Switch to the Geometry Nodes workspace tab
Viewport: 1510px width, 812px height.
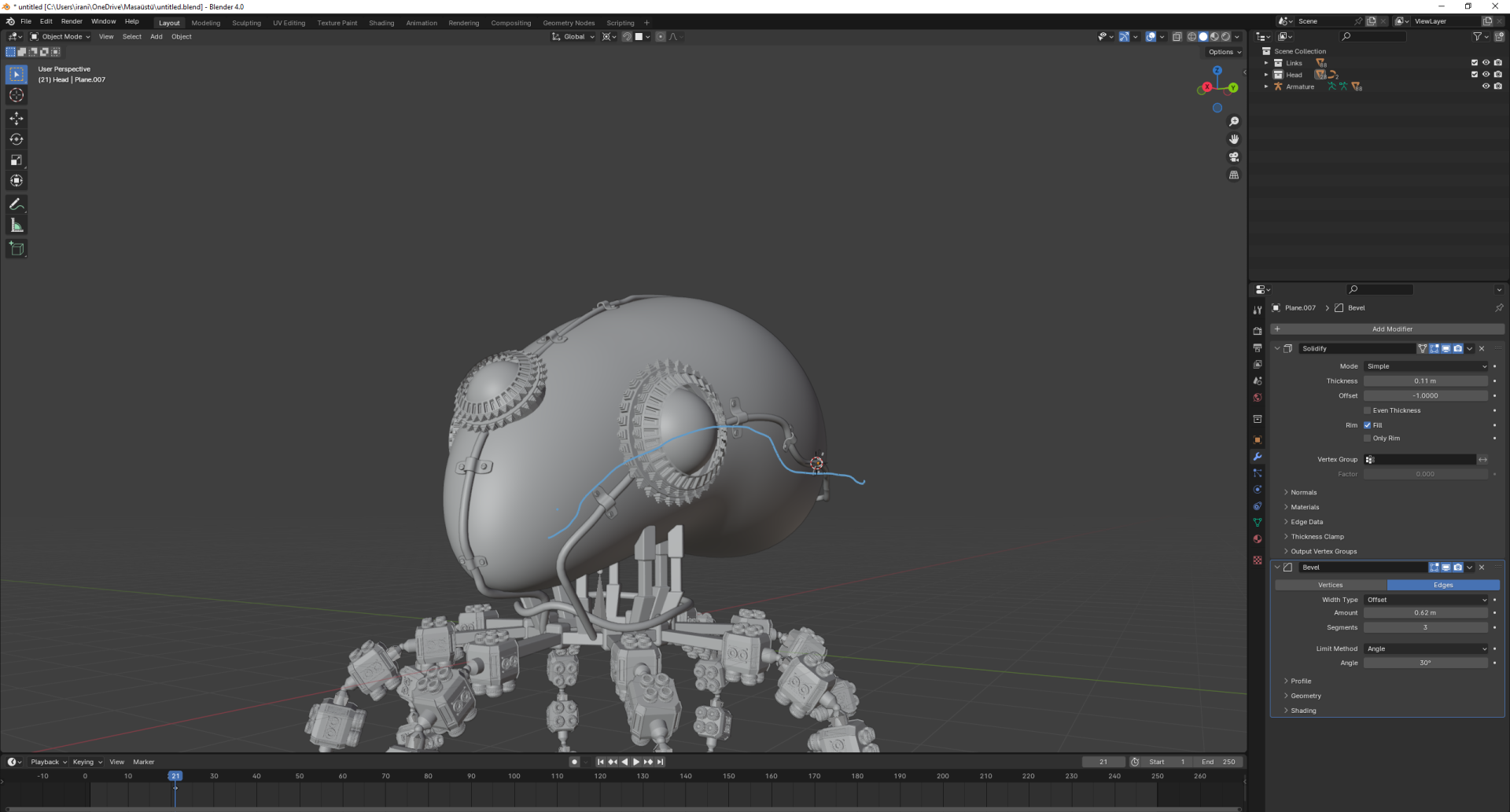[x=569, y=23]
